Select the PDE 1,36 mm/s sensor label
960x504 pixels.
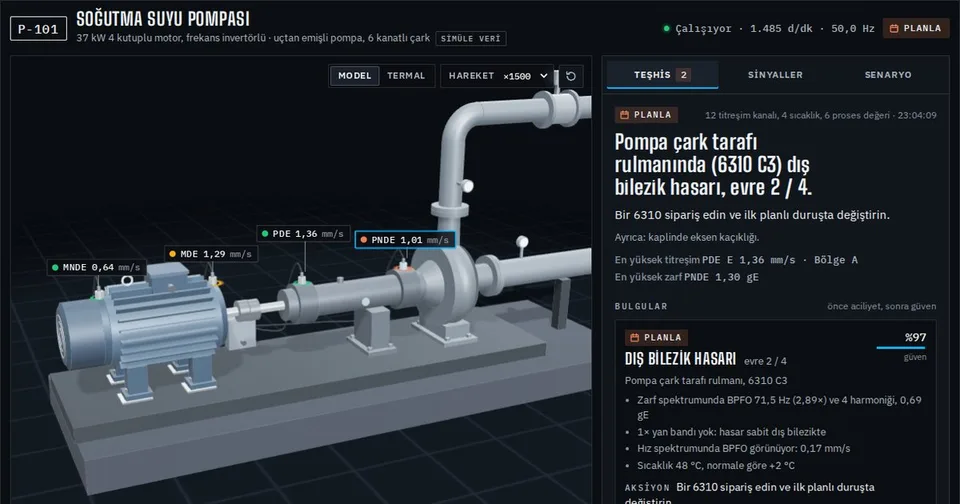pyautogui.click(x=304, y=233)
